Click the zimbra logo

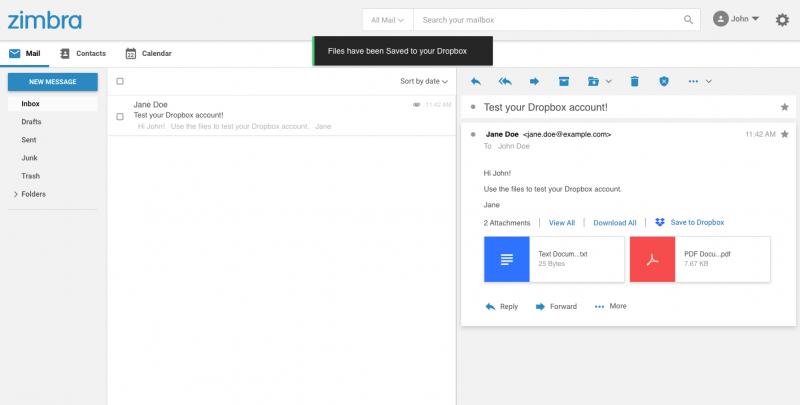(x=44, y=20)
